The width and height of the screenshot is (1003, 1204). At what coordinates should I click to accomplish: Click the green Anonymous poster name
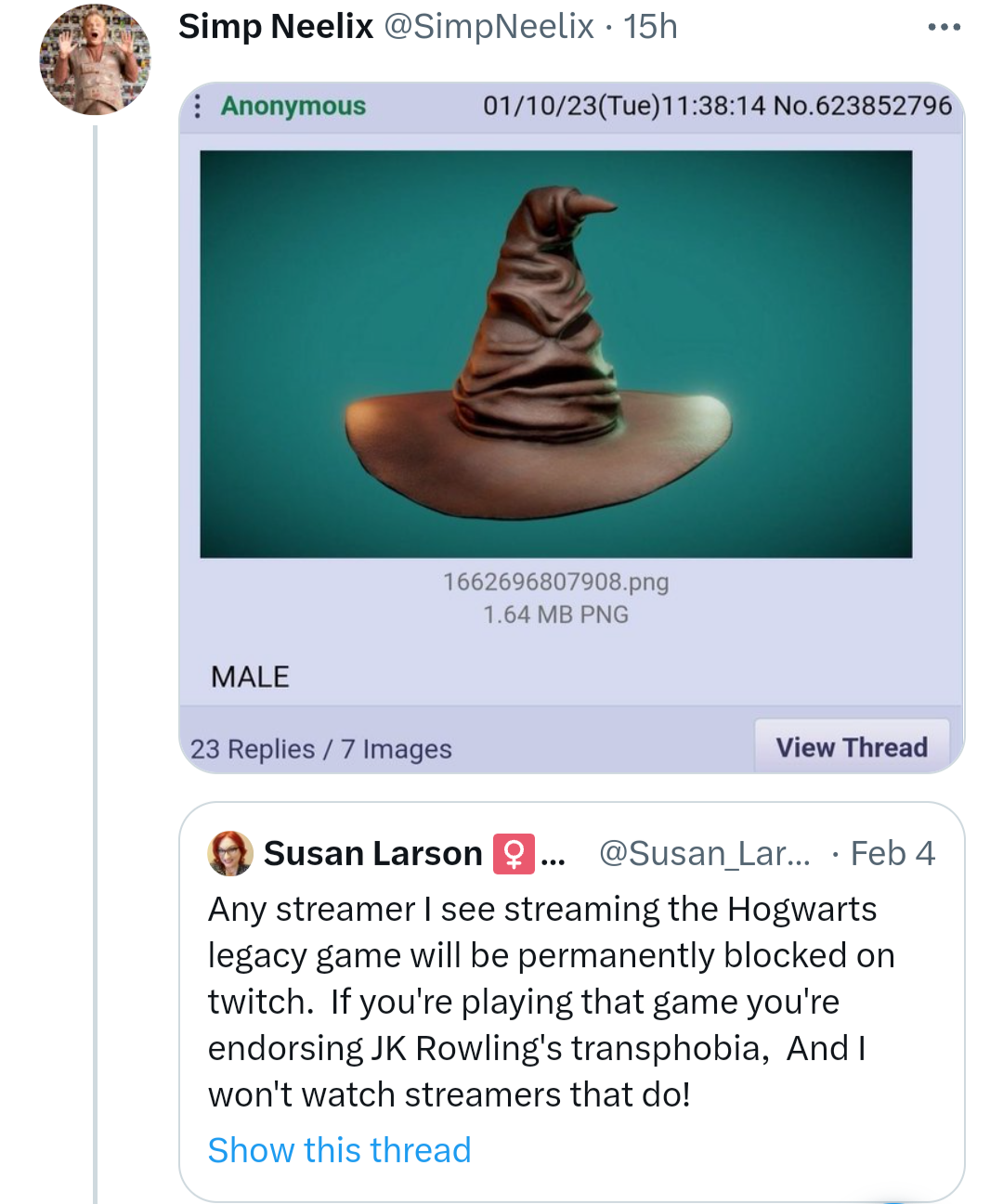pyautogui.click(x=293, y=106)
